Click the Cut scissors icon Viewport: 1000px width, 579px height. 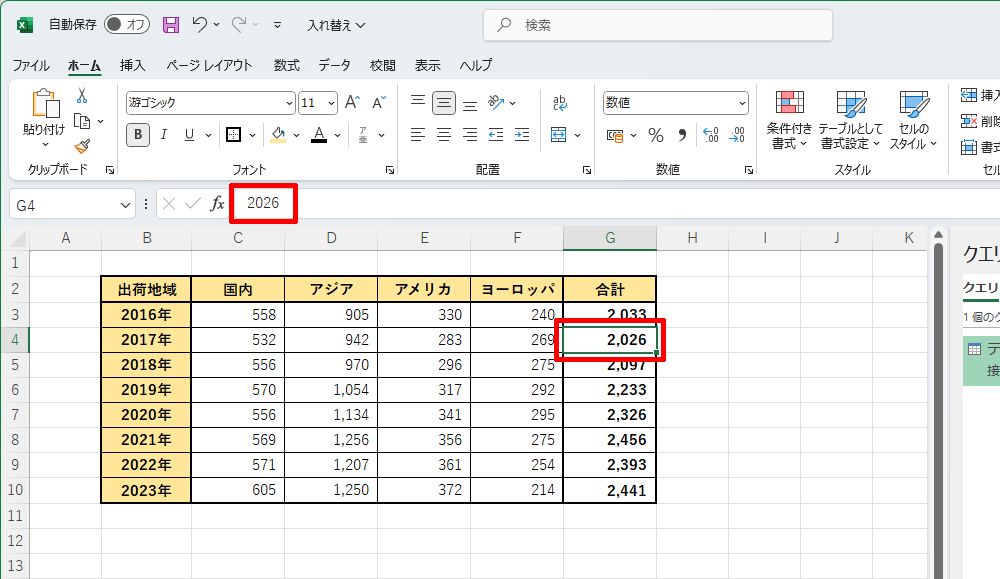tap(81, 96)
